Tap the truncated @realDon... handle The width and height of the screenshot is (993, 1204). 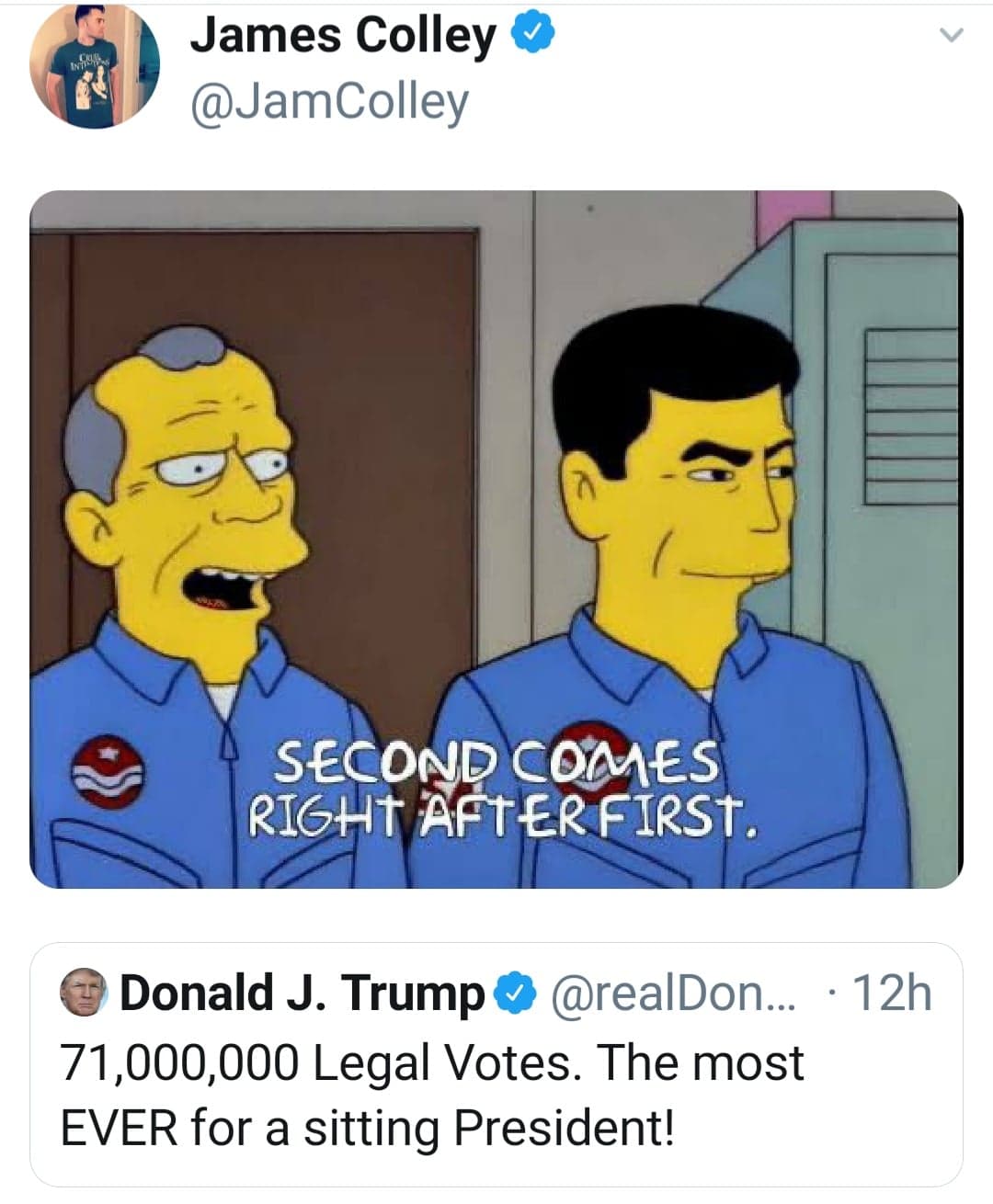(674, 994)
